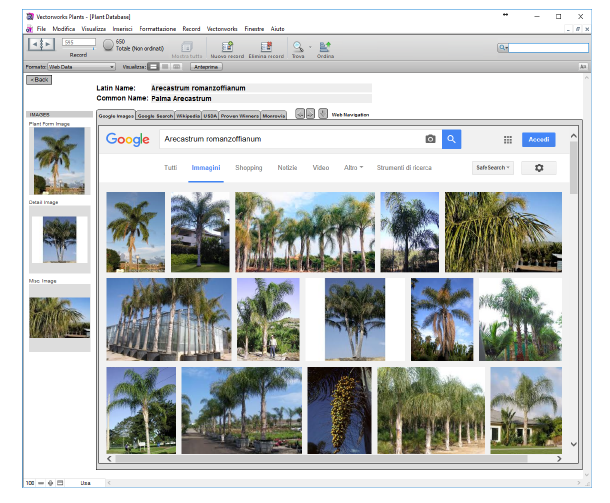Open the Google apps grid
610x503 pixels.
tap(508, 140)
